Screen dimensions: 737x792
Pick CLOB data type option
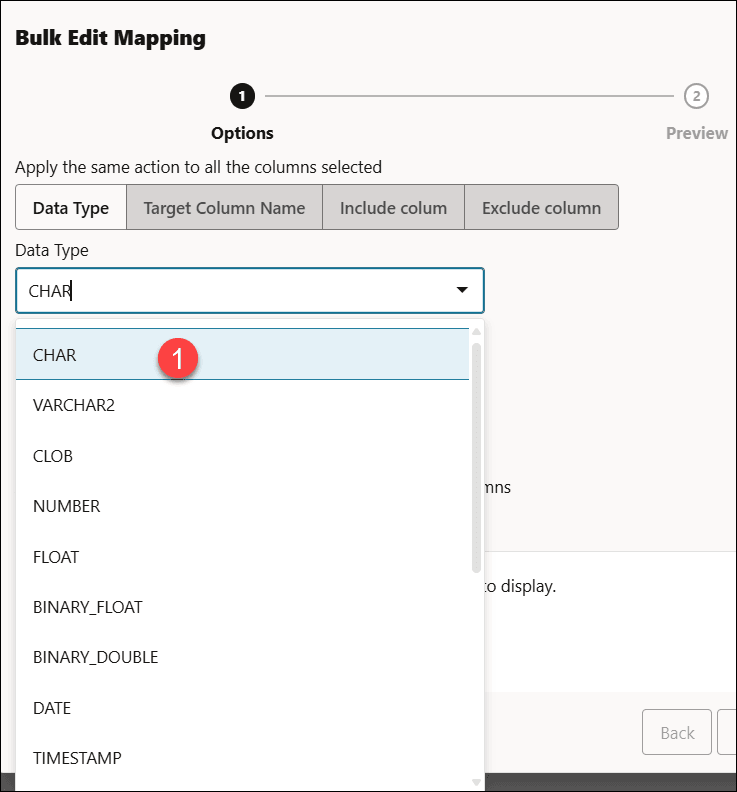tap(53, 456)
